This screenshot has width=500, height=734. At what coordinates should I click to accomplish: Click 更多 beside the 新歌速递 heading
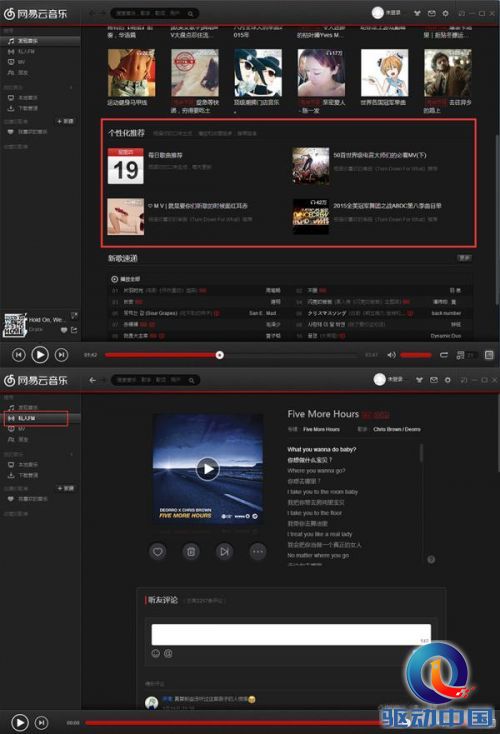(464, 258)
